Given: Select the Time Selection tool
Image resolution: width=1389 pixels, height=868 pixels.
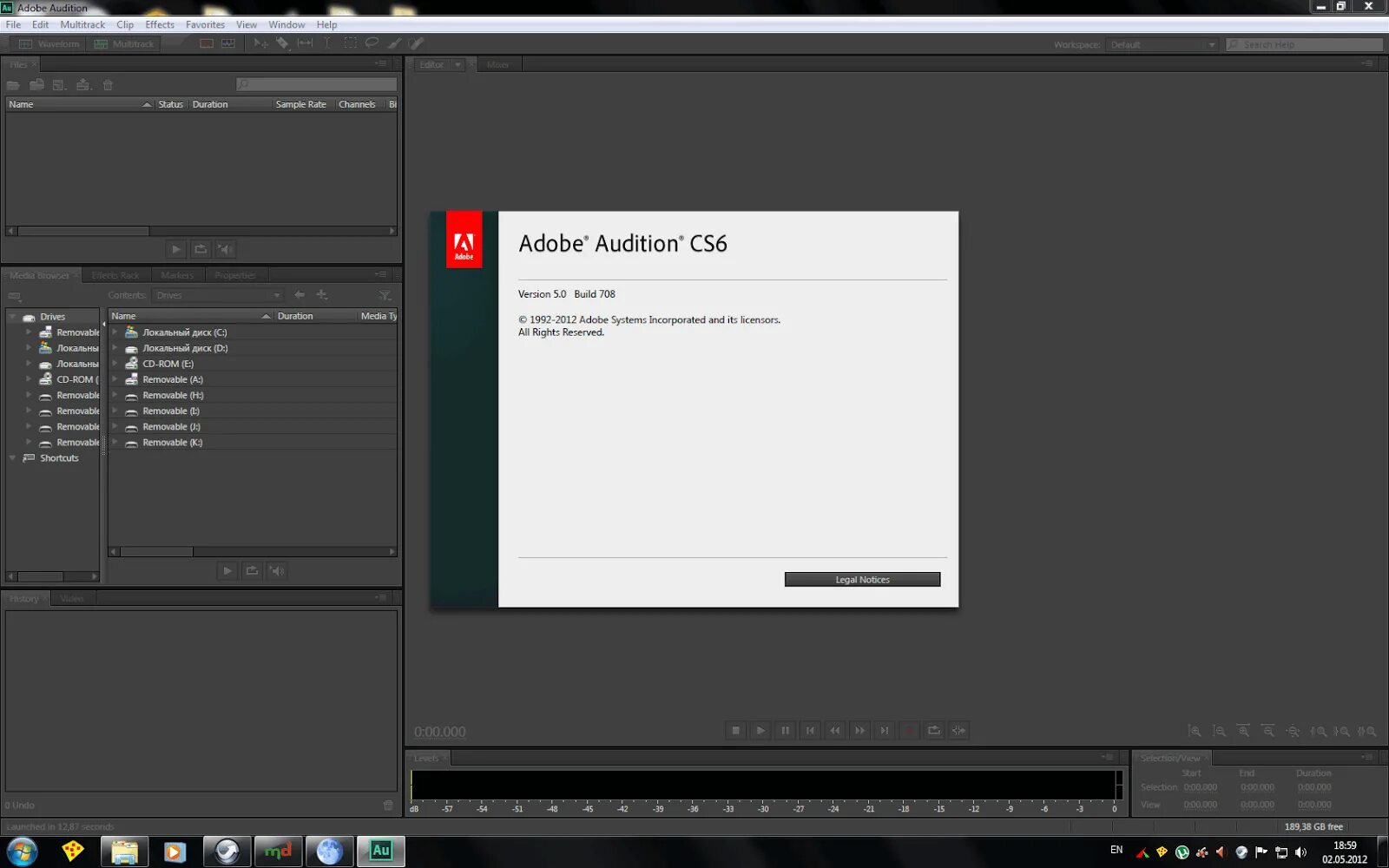Looking at the screenshot, I should (x=327, y=43).
